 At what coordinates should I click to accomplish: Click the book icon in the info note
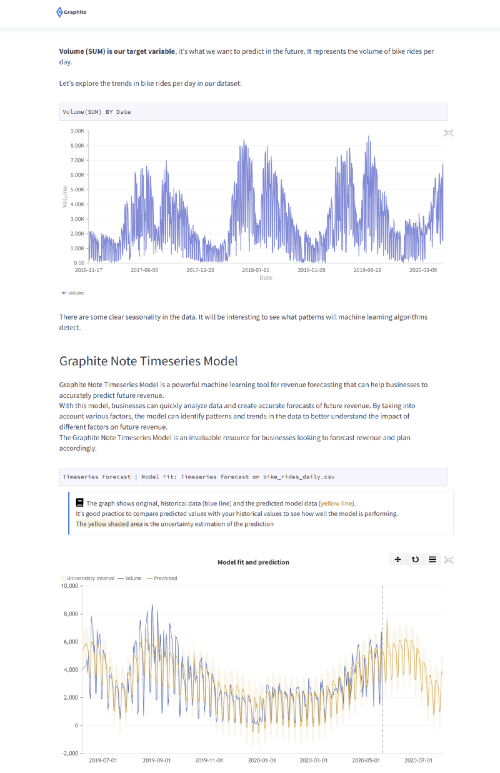(x=79, y=503)
